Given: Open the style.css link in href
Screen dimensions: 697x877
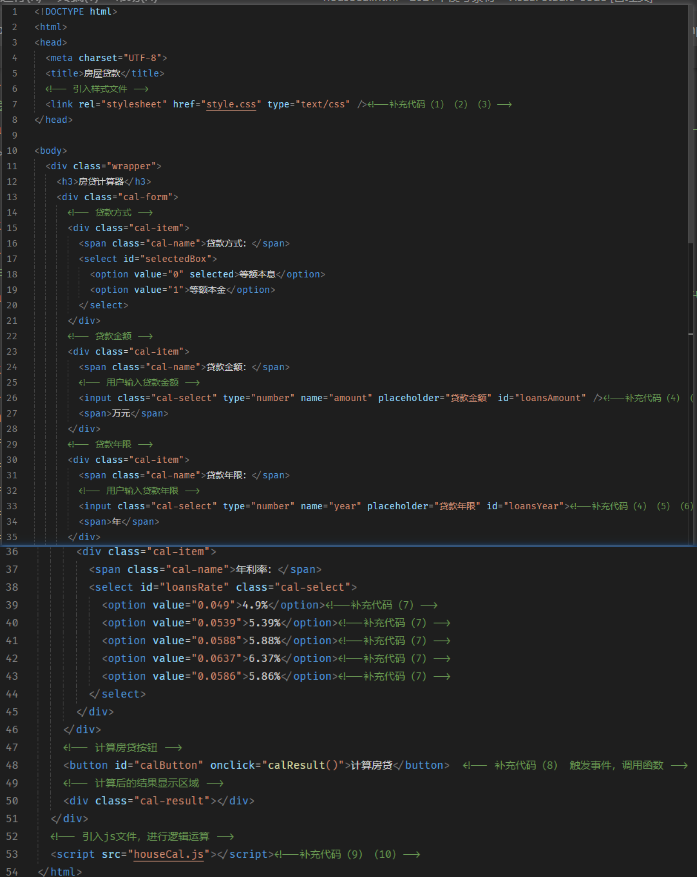Looking at the screenshot, I should click(x=231, y=105).
